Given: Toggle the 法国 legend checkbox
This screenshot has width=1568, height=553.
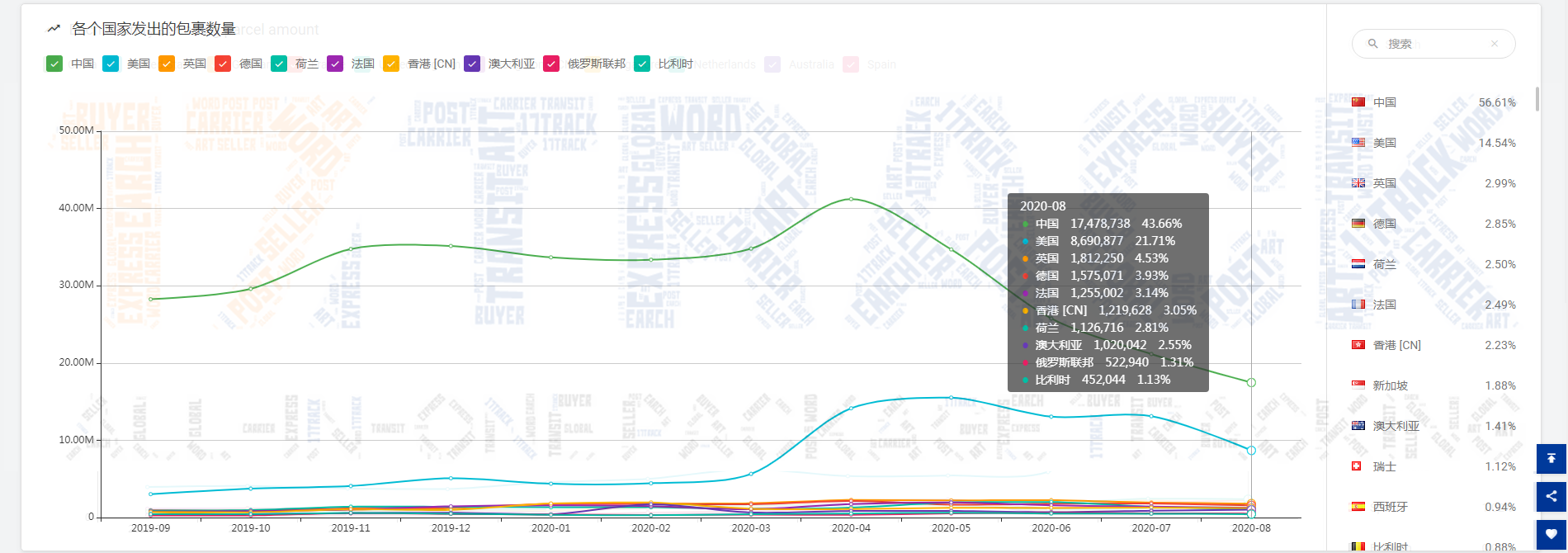Looking at the screenshot, I should (x=335, y=64).
